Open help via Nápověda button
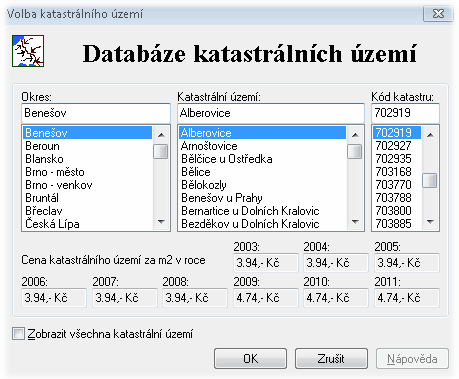Viewport: 459px width, 379px height. click(412, 359)
